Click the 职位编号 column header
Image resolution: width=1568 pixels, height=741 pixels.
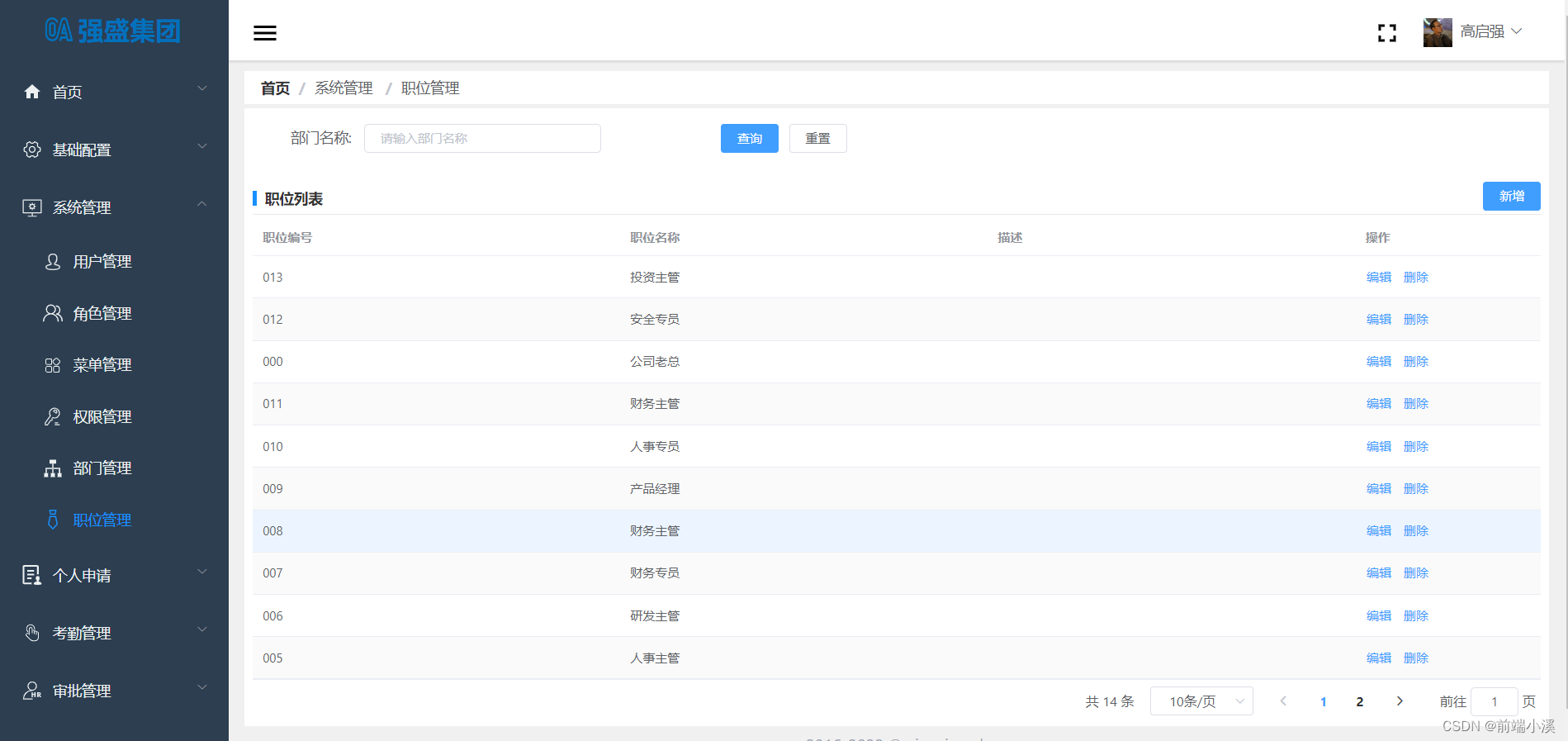point(287,238)
